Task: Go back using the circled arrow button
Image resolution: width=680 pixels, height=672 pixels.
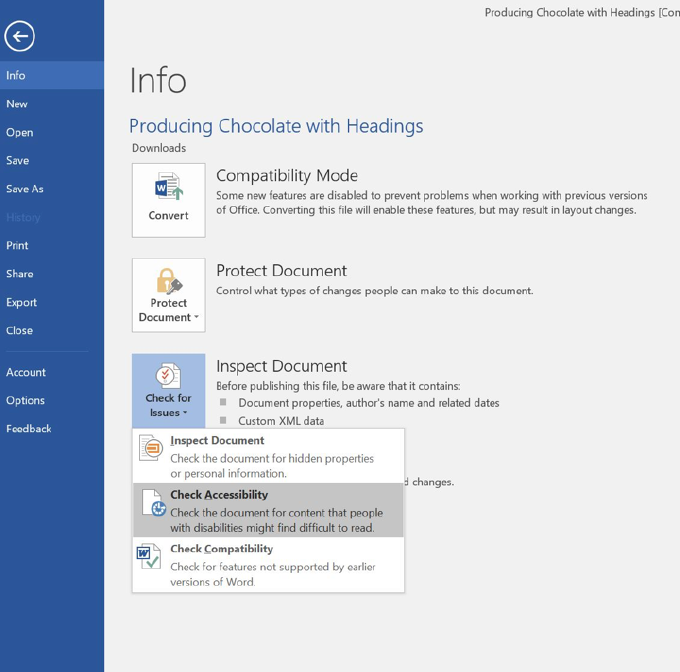Action: pyautogui.click(x=20, y=36)
